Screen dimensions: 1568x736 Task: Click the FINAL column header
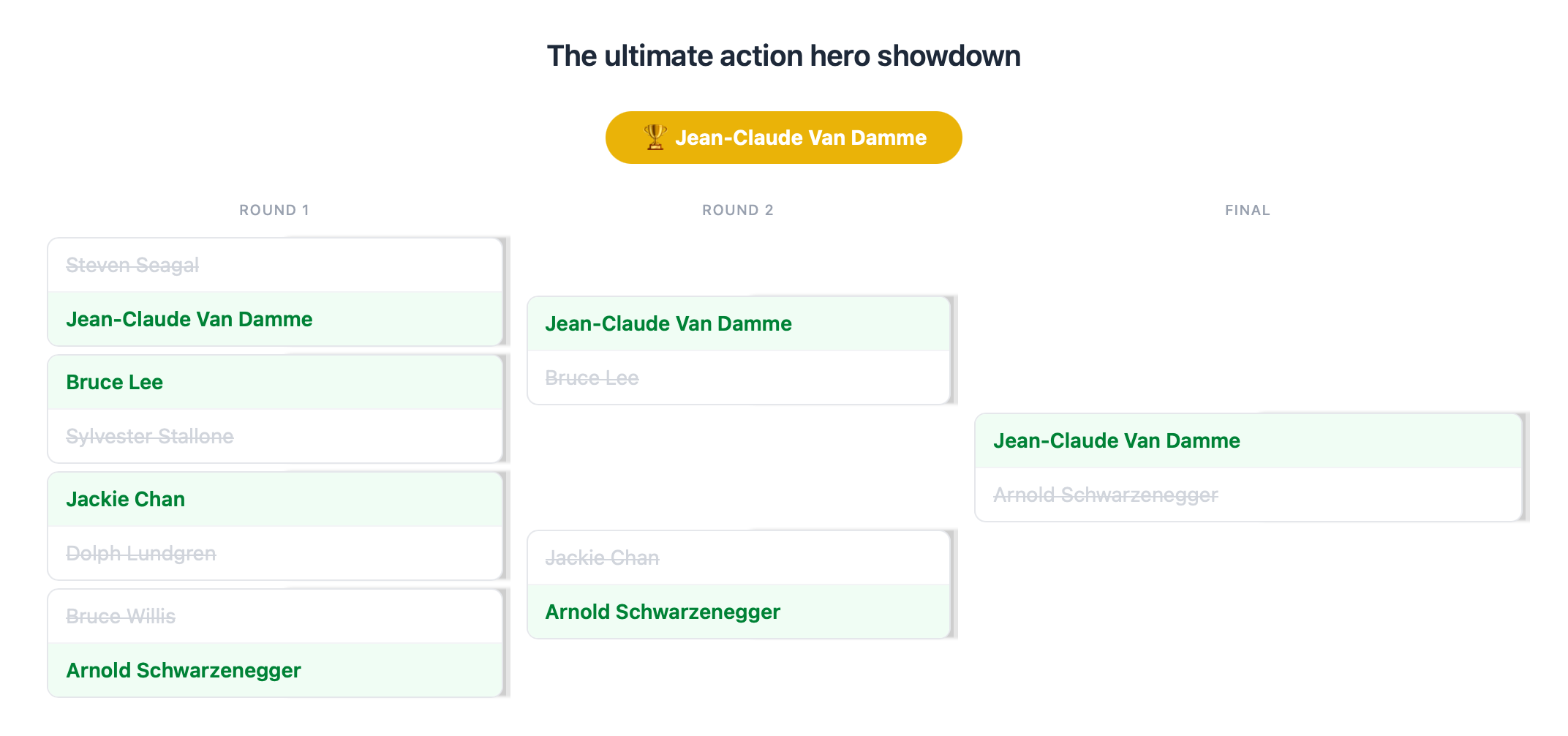[x=1246, y=210]
